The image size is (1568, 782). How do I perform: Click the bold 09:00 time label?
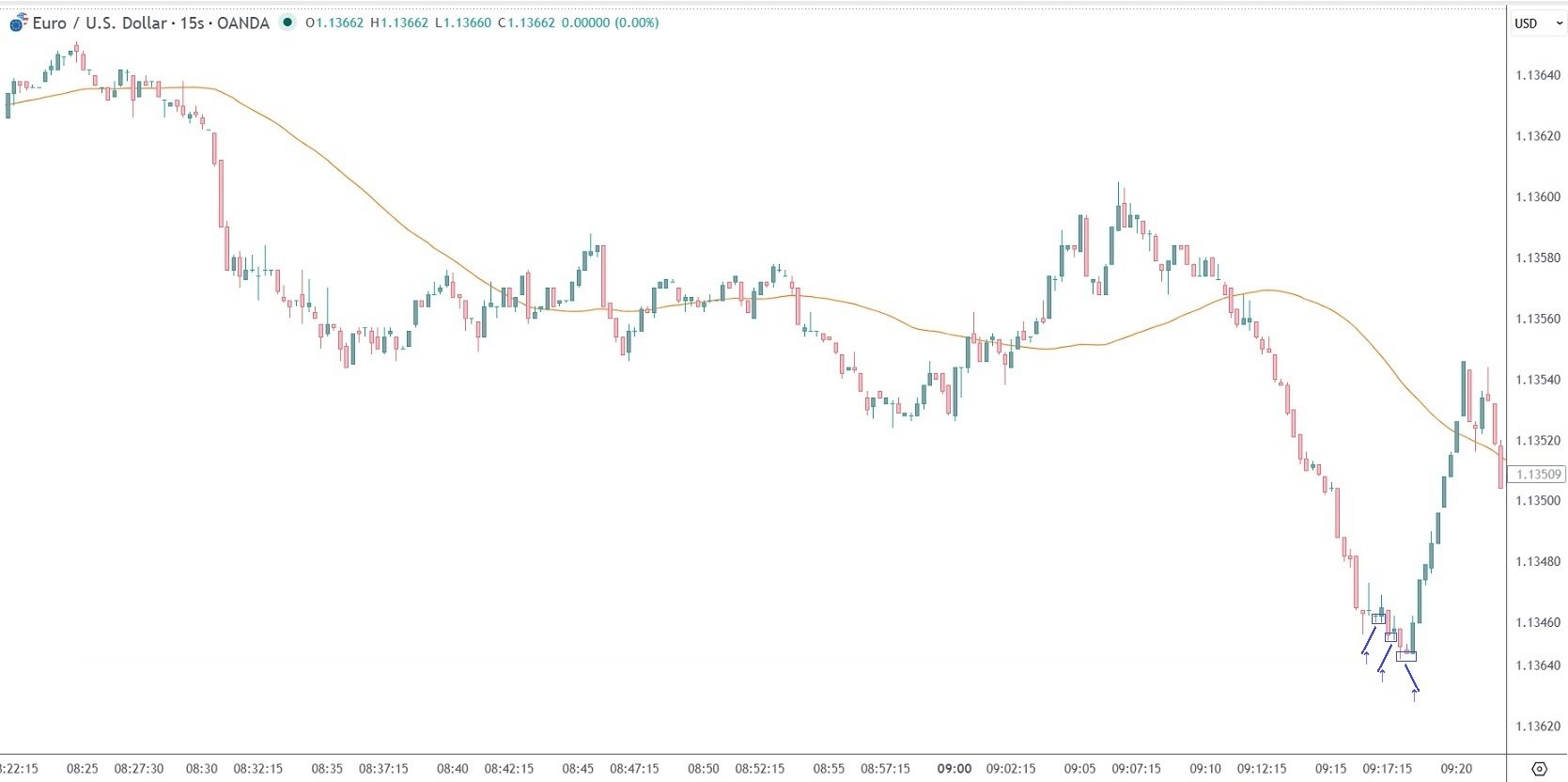point(954,769)
